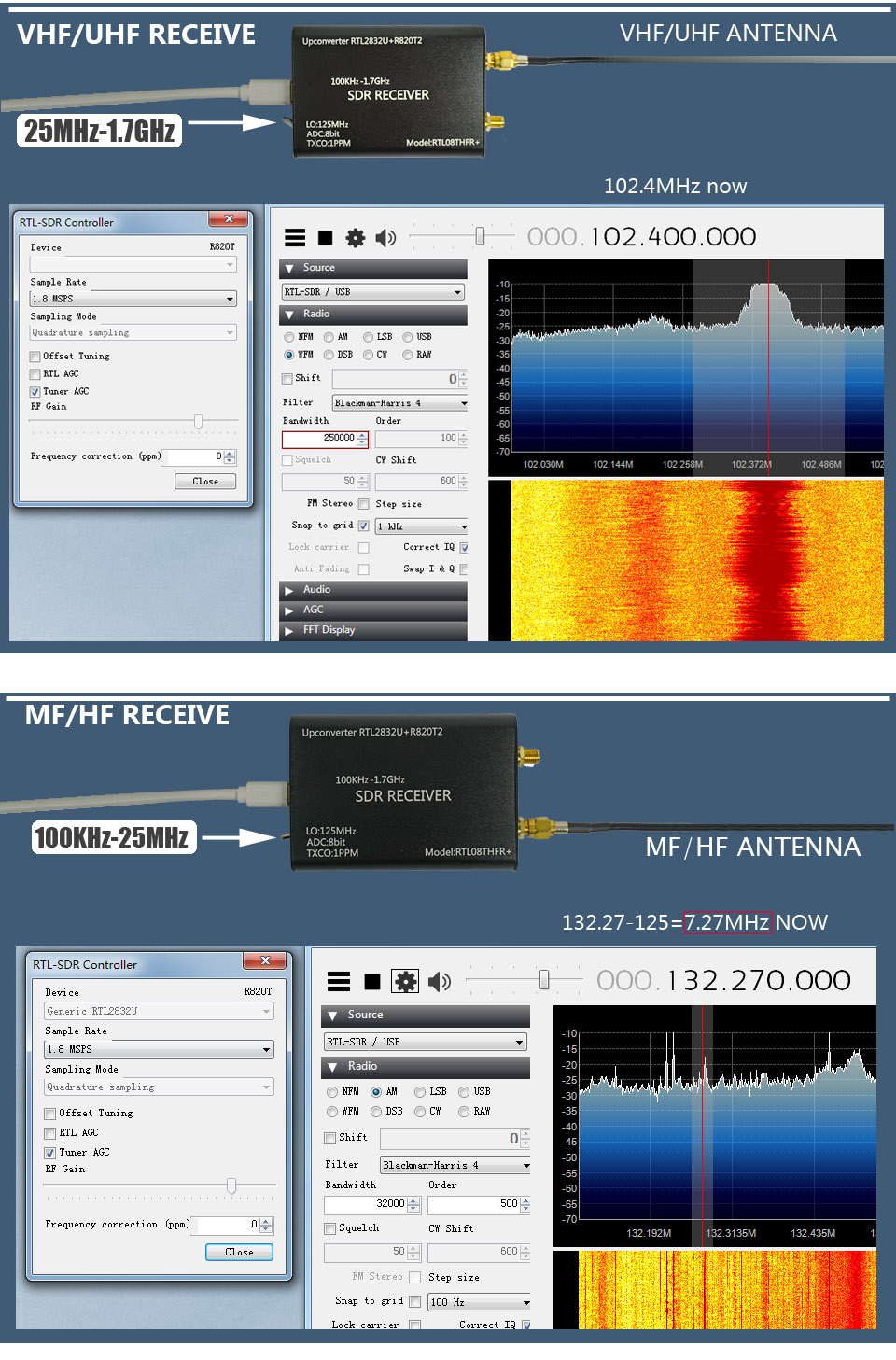Select WFM radio mode in 132.270.000 receiver
Viewport: 896px width, 1360px height.
pos(332,1112)
